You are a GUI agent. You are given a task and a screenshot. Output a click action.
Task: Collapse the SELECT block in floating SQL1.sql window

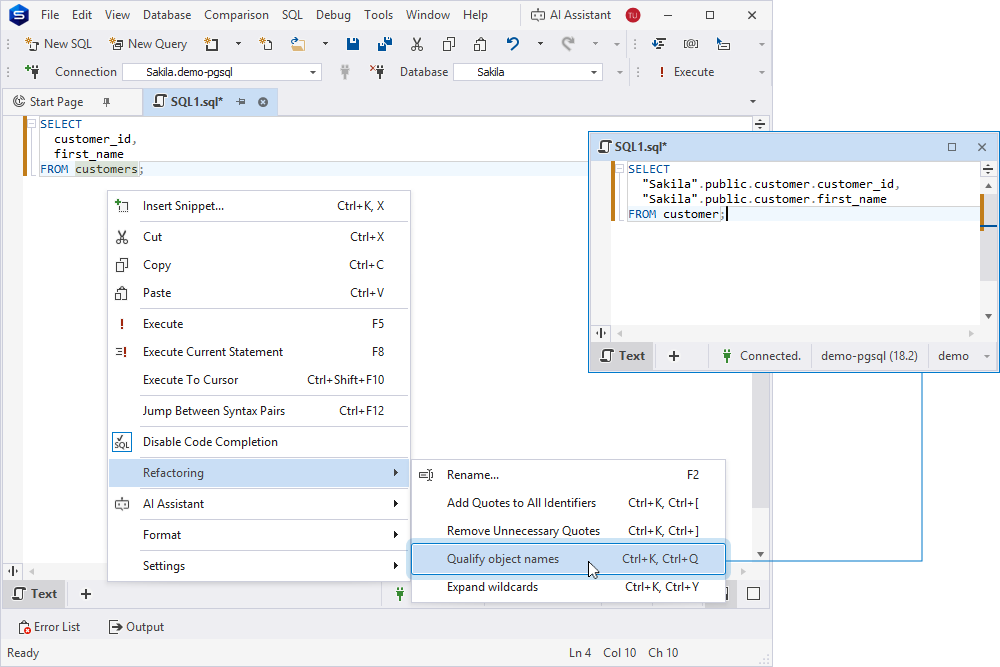(x=619, y=168)
